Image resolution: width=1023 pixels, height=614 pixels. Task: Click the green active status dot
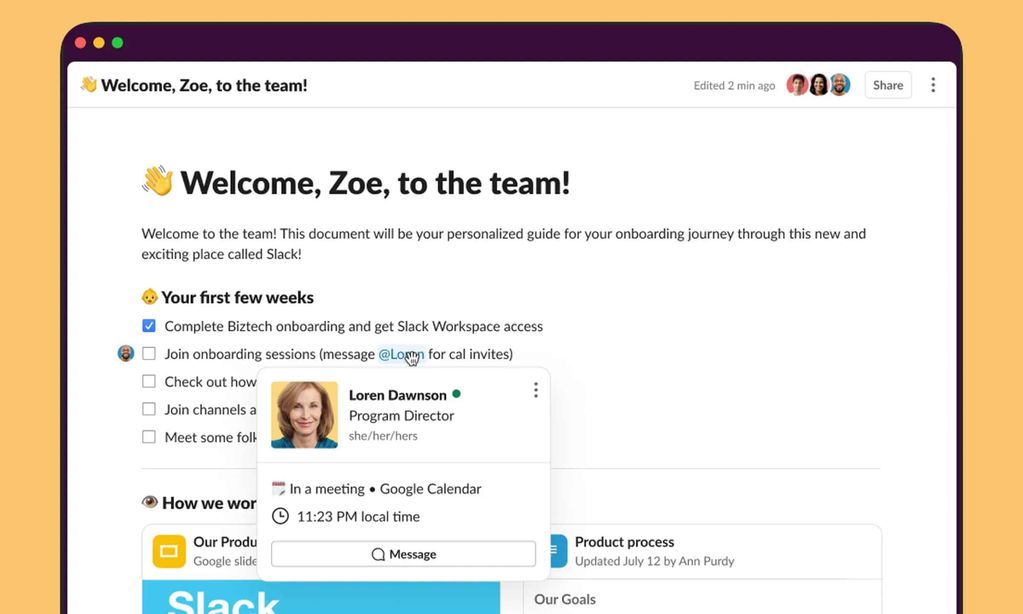455,394
